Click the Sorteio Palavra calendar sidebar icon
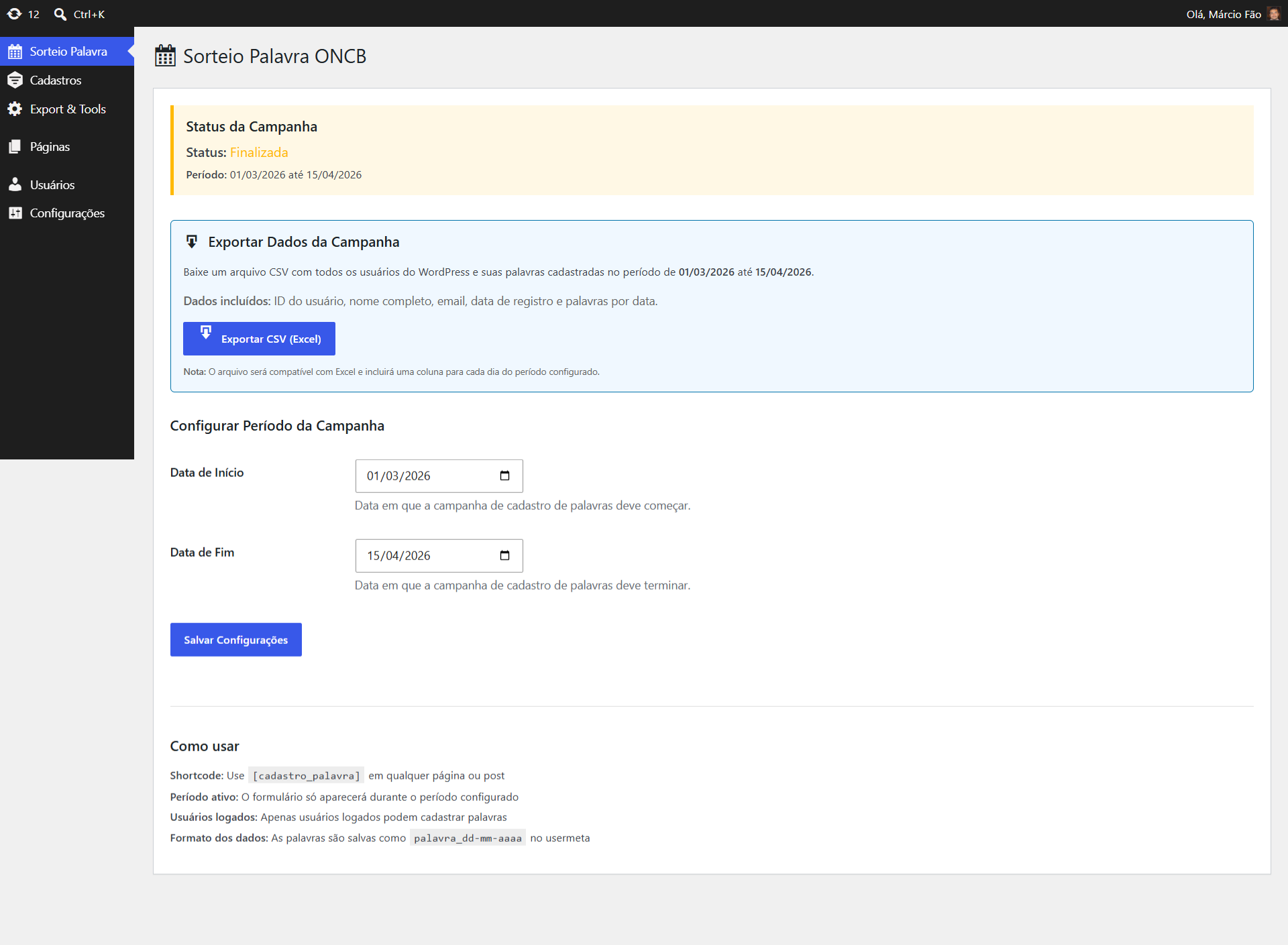 click(x=15, y=52)
